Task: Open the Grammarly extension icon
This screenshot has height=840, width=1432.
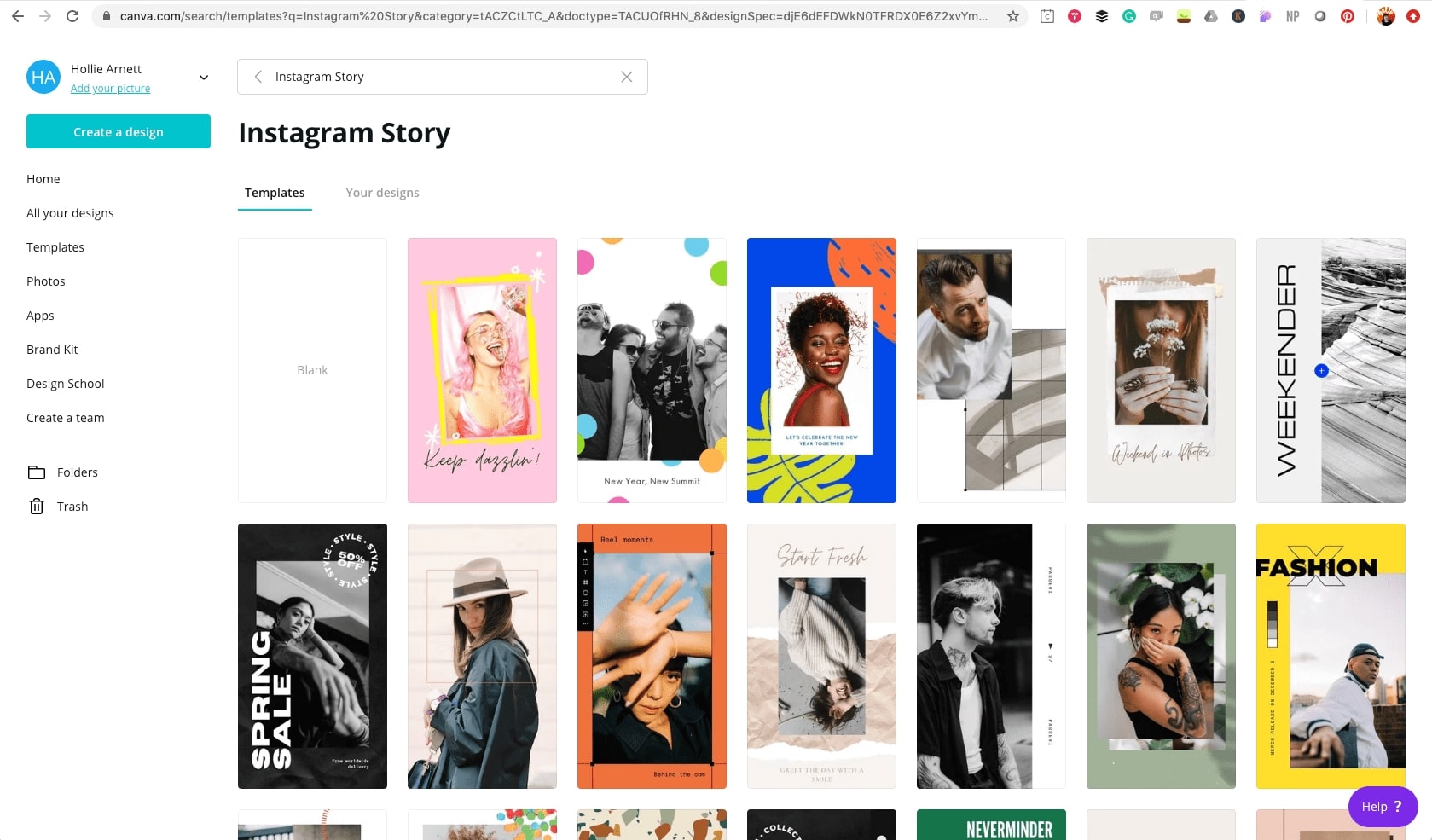Action: pos(1129,16)
